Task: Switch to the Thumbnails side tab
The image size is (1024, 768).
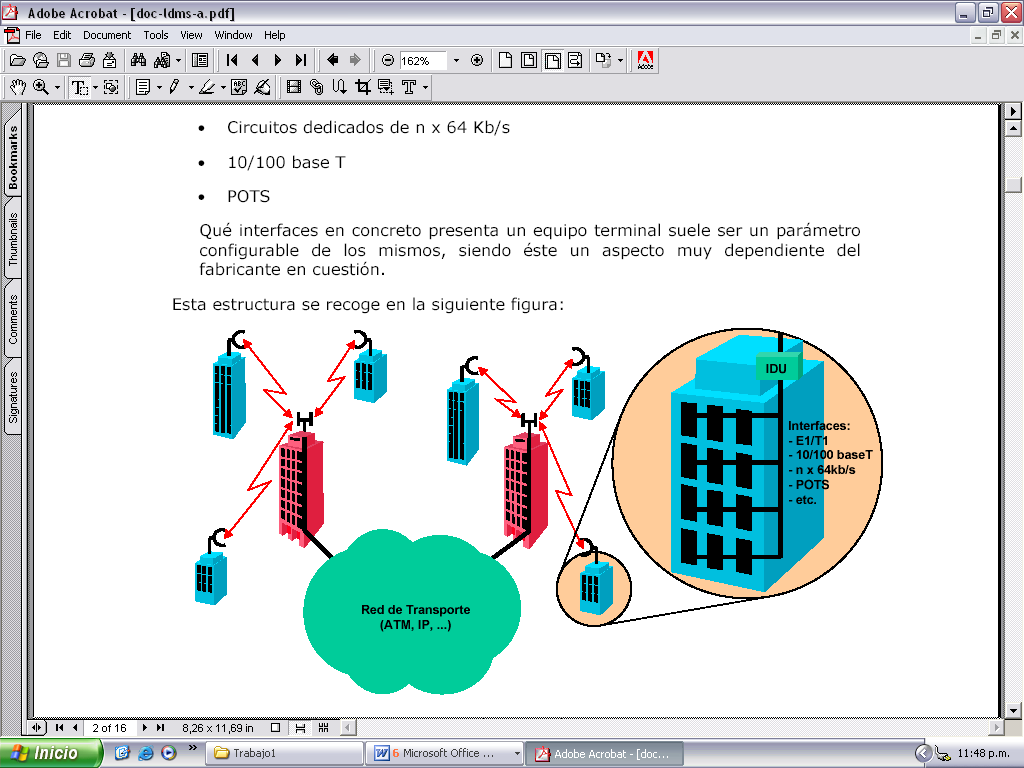Action: click(x=13, y=239)
